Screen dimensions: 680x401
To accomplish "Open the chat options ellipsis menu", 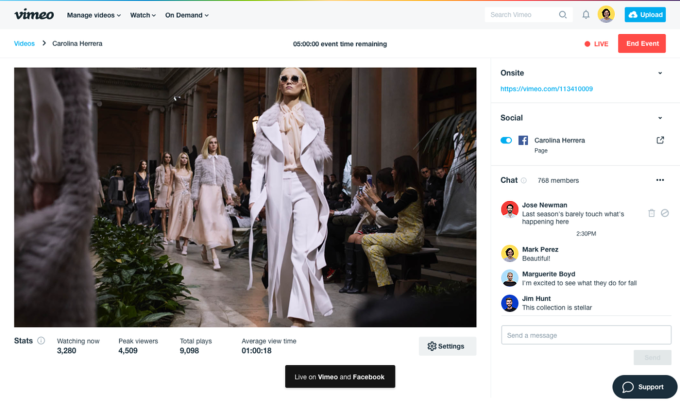I will point(660,180).
